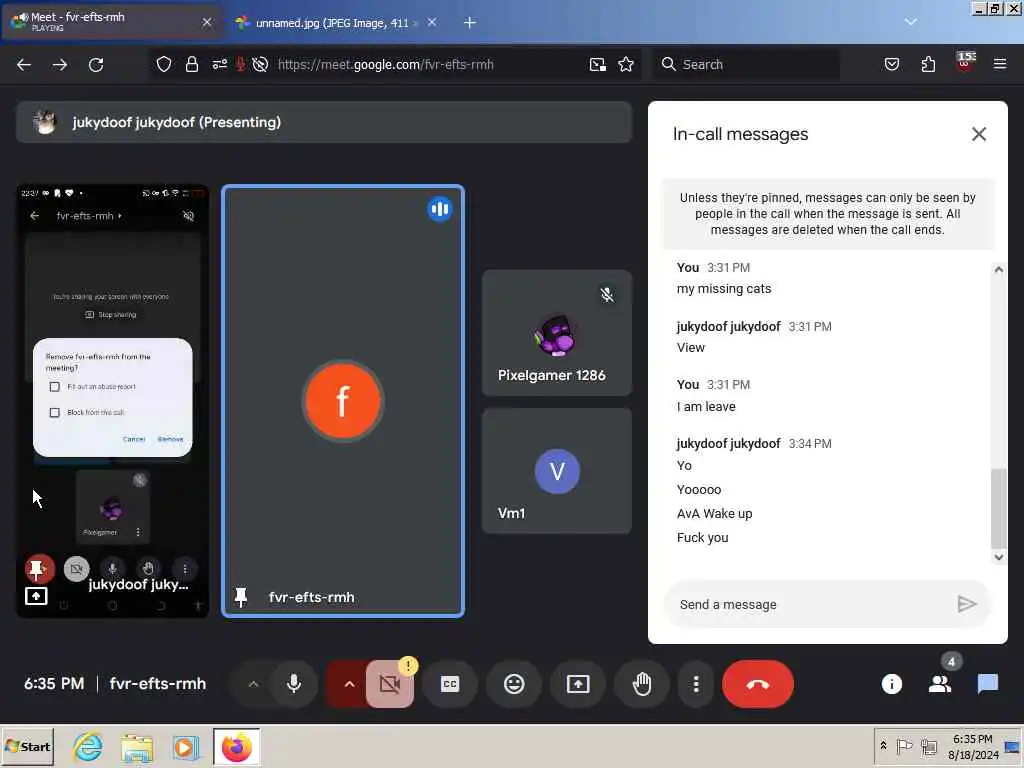1024x768 pixels.
Task: Click the send message arrow icon
Action: [x=967, y=604]
